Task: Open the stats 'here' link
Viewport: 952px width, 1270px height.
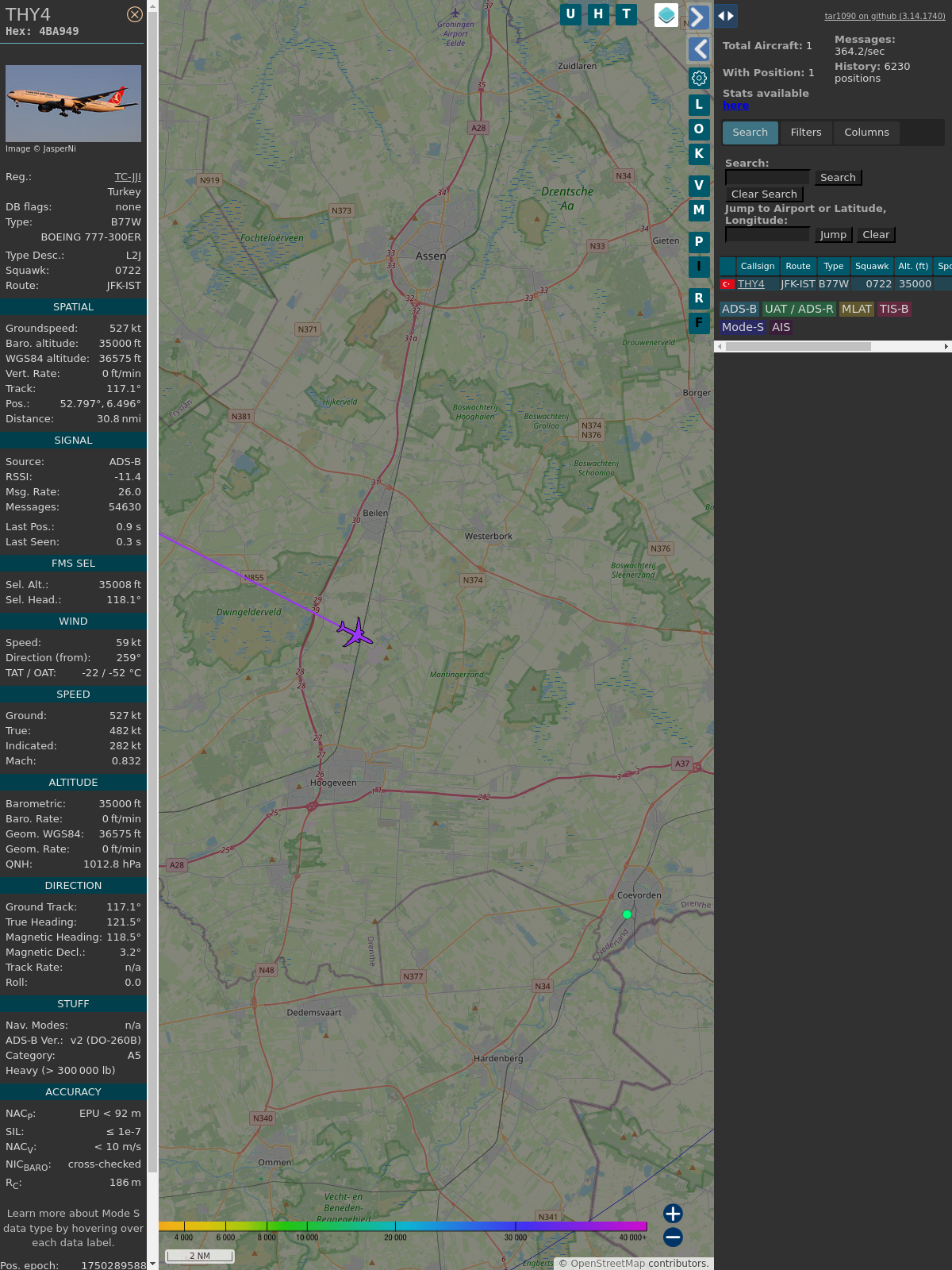Action: pyautogui.click(x=735, y=106)
